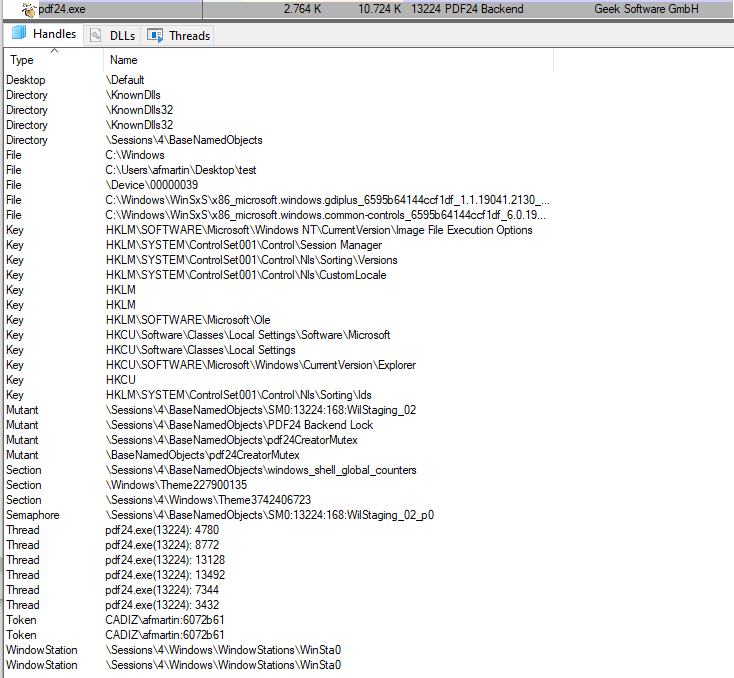Select the \Sessions\4\BaseNamedObjects directory handle

pos(184,140)
